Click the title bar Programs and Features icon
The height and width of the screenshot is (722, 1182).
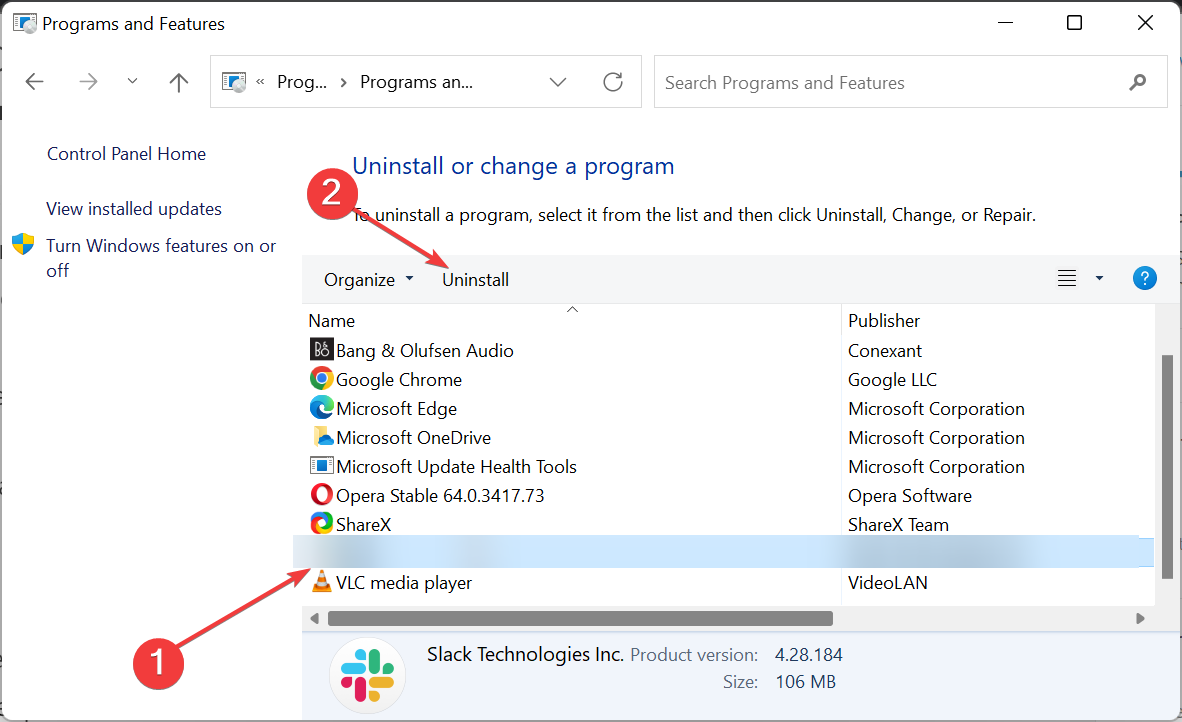[x=25, y=23]
